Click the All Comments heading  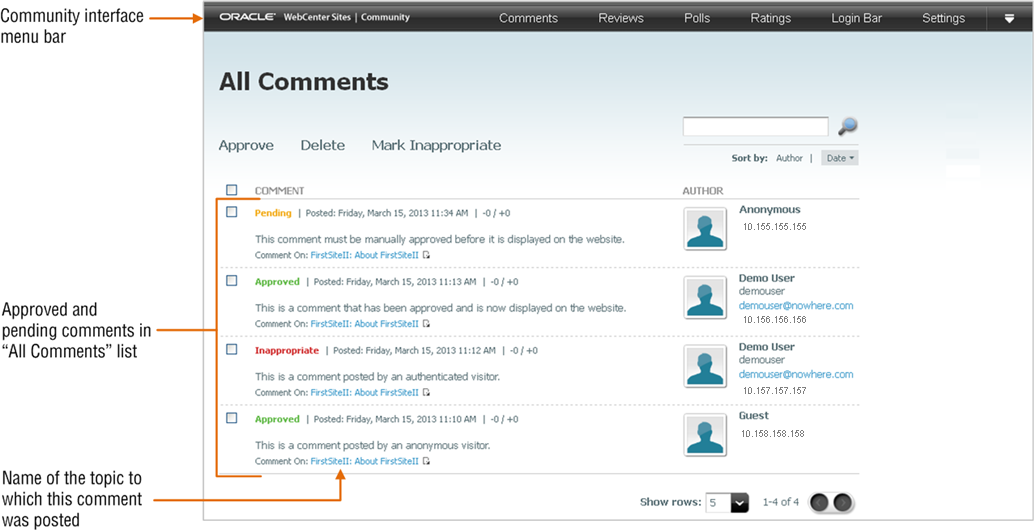[304, 82]
